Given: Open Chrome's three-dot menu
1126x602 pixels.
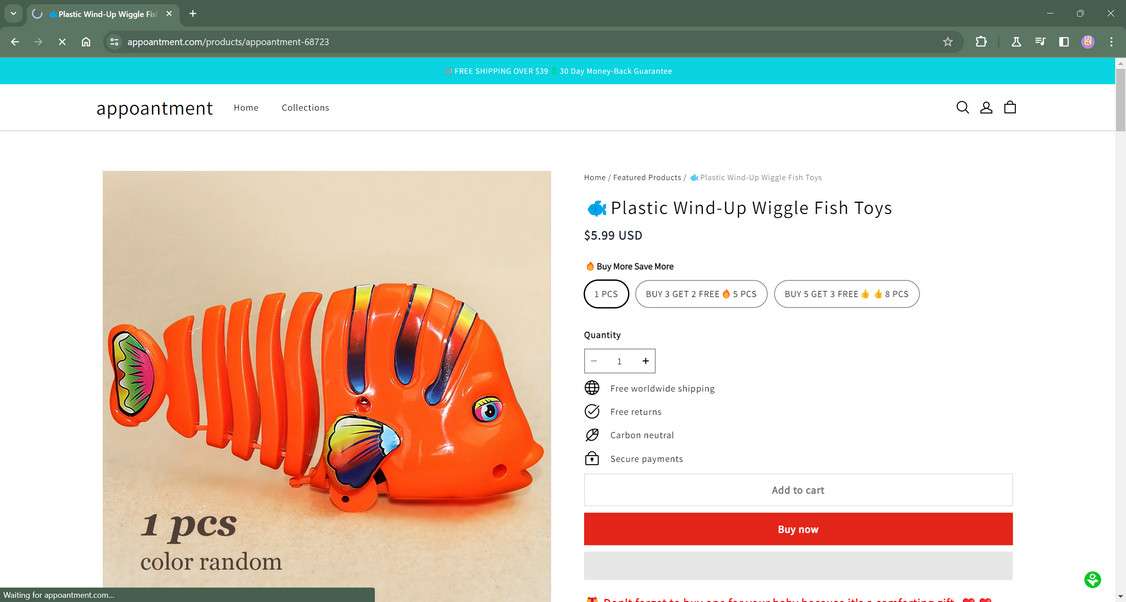Looking at the screenshot, I should click(1111, 42).
